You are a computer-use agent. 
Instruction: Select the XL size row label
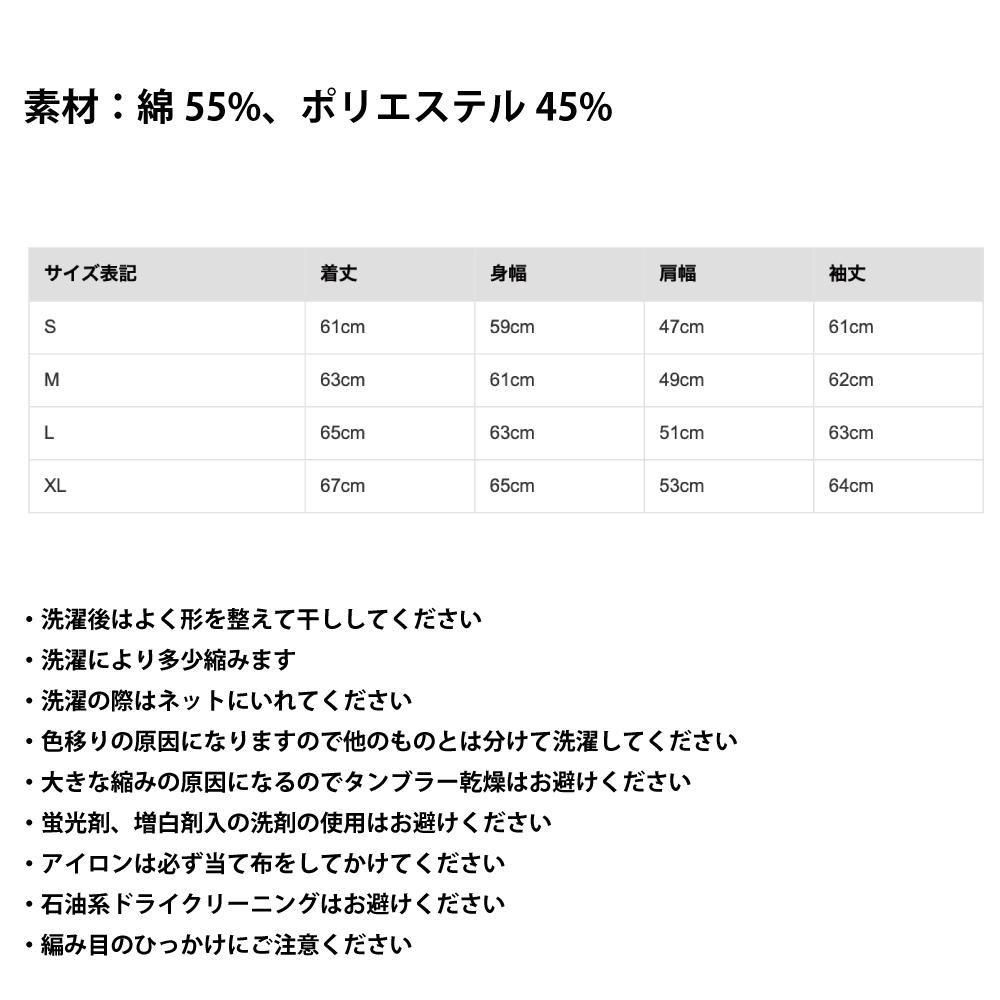[x=55, y=486]
